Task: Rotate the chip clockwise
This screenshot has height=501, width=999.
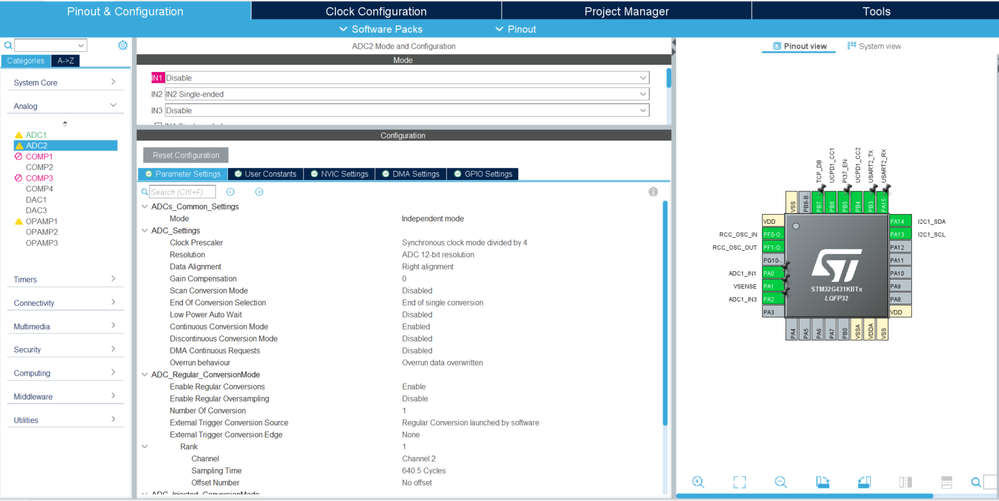Action: tap(823, 482)
